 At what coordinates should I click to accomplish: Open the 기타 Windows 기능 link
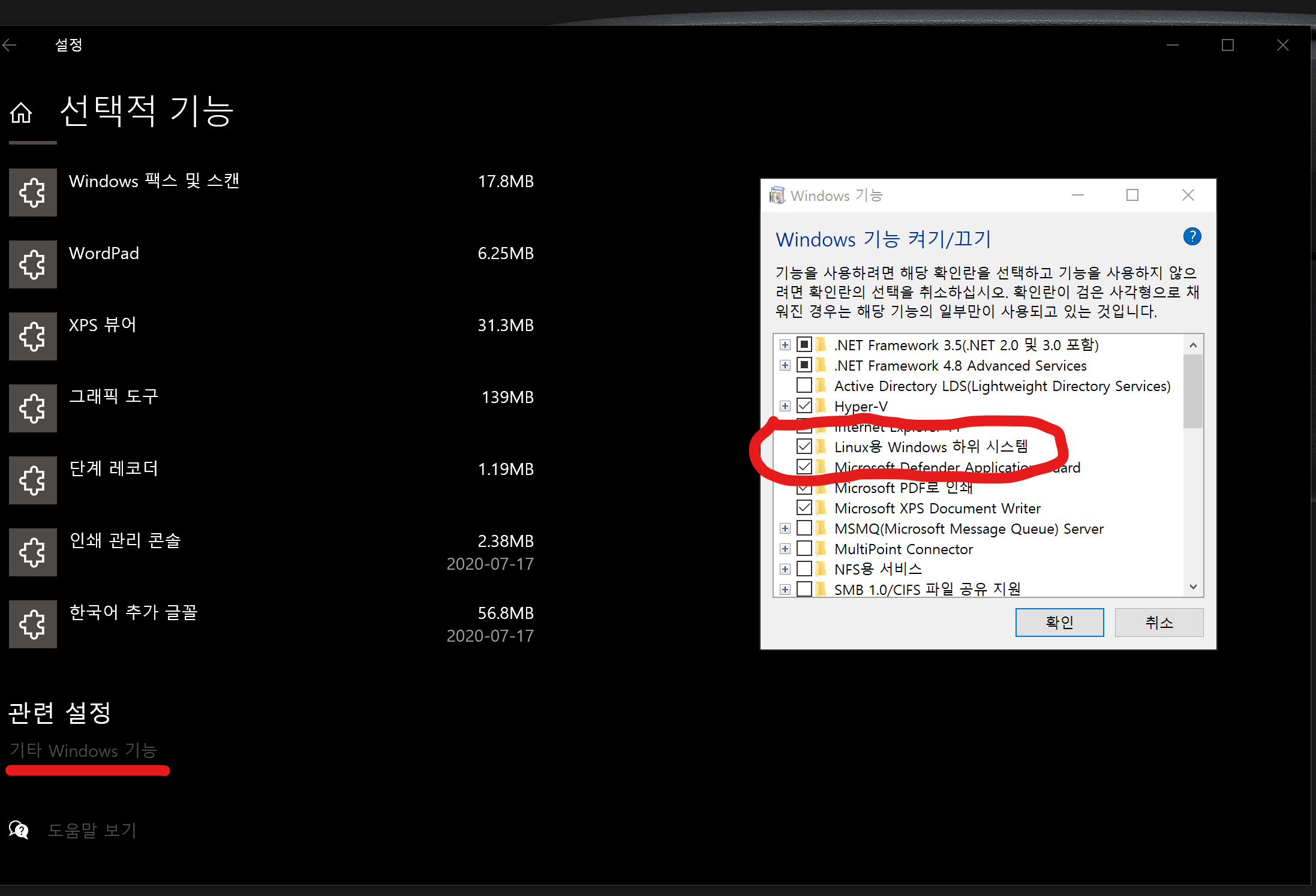click(x=83, y=751)
